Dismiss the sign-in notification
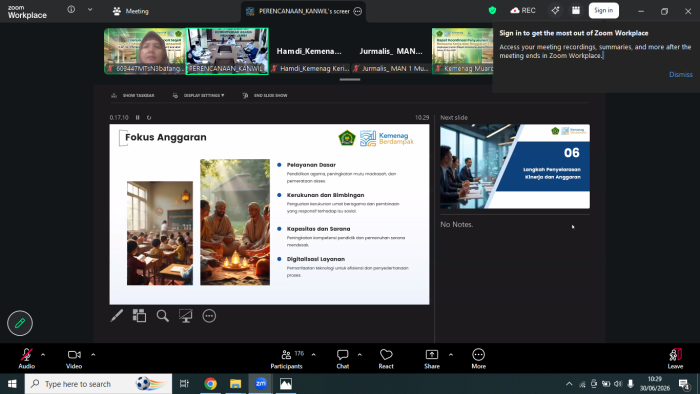The height and width of the screenshot is (394, 700). click(680, 75)
